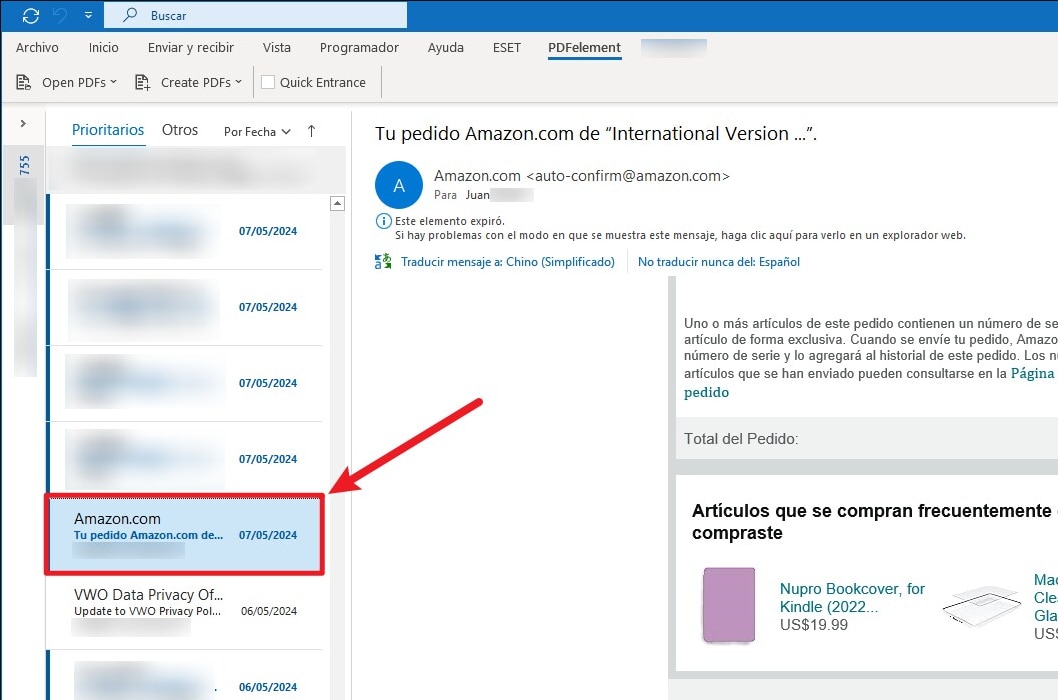
Task: Expand the folder pane chevron
Action: 23,124
